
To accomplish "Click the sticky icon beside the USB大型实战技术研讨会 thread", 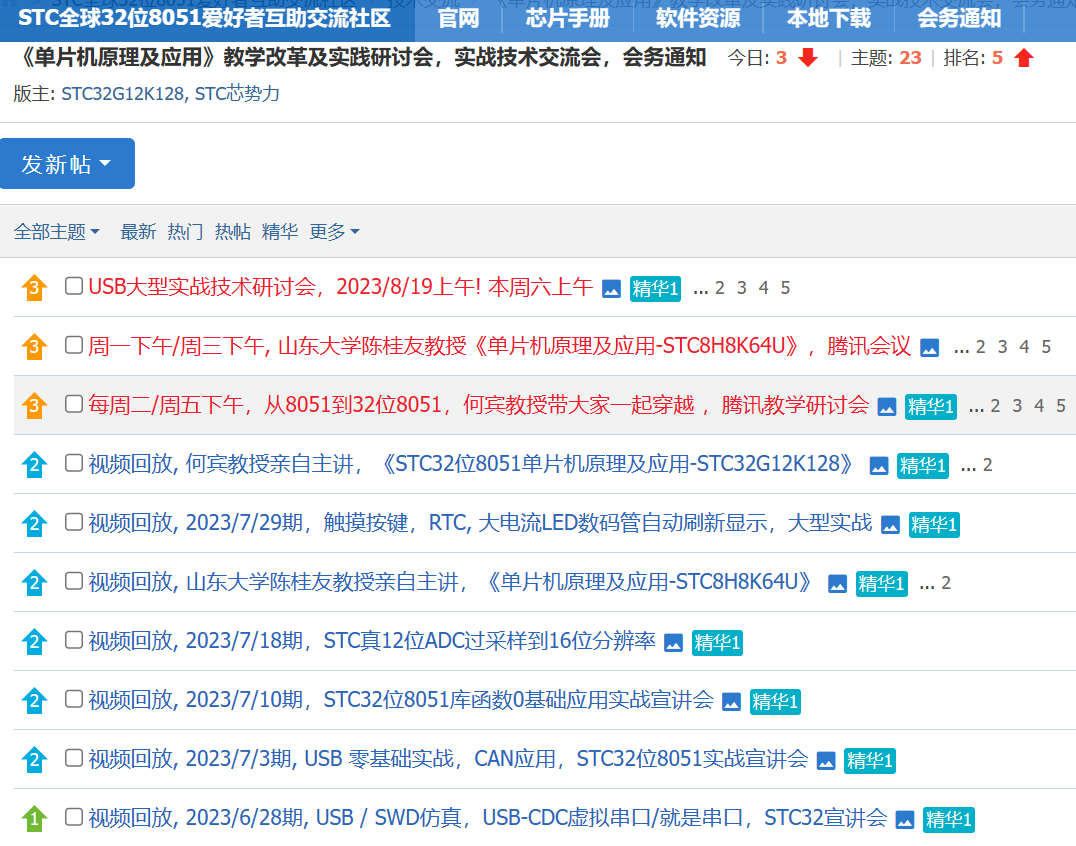I will (34, 287).
